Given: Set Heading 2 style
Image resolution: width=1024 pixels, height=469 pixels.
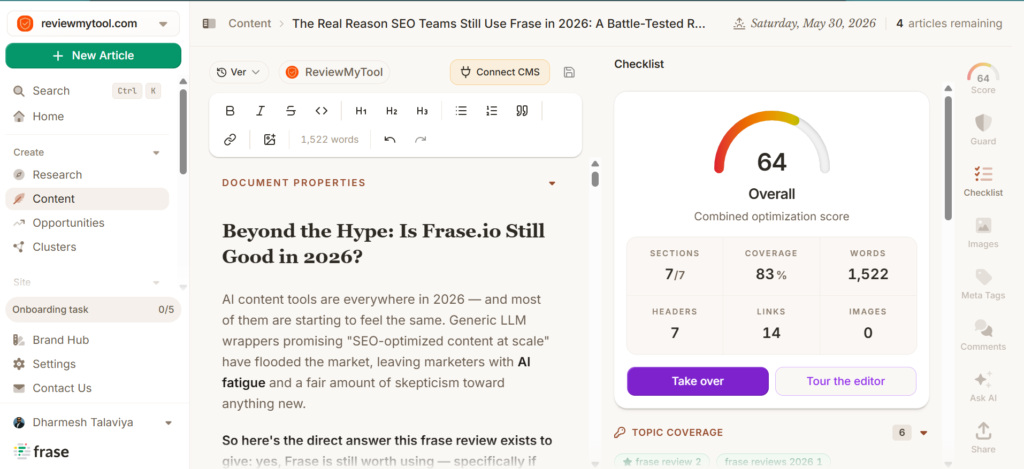Looking at the screenshot, I should [x=392, y=111].
